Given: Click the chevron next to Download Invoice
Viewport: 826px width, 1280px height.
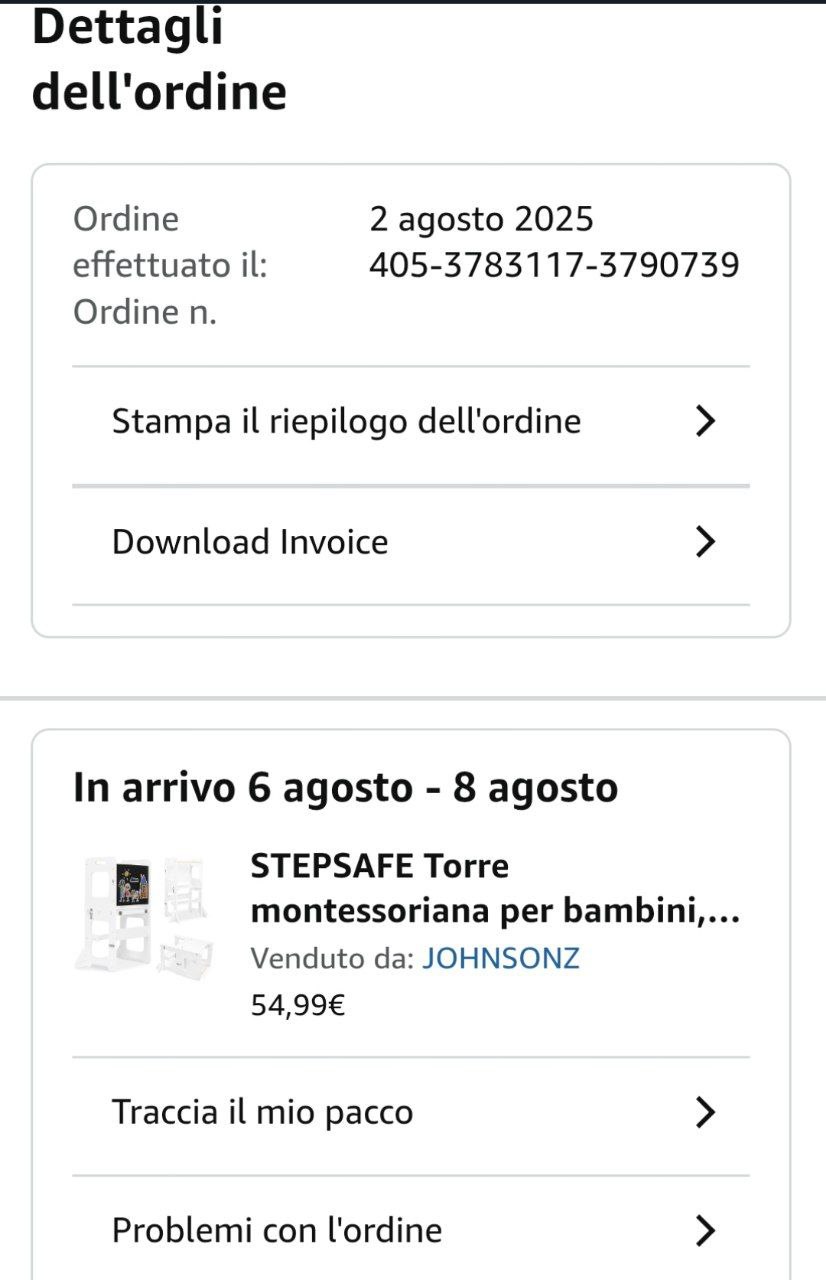Looking at the screenshot, I should (x=706, y=542).
